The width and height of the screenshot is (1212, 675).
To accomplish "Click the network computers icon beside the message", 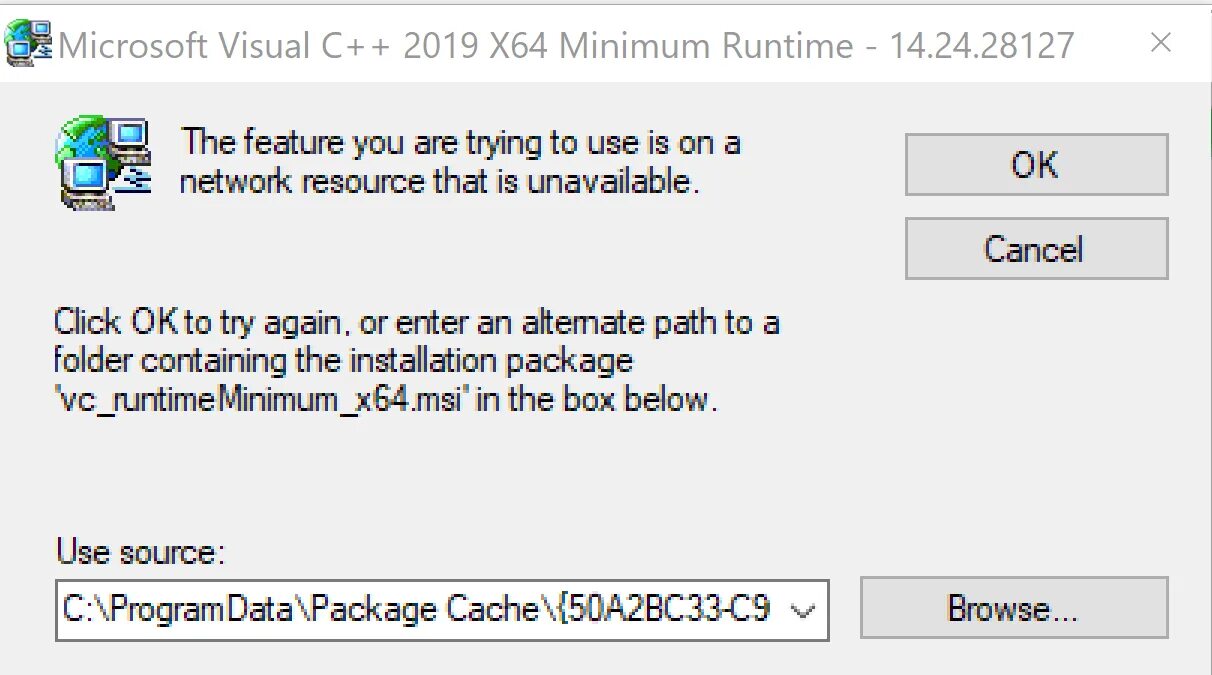I will pyautogui.click(x=104, y=163).
